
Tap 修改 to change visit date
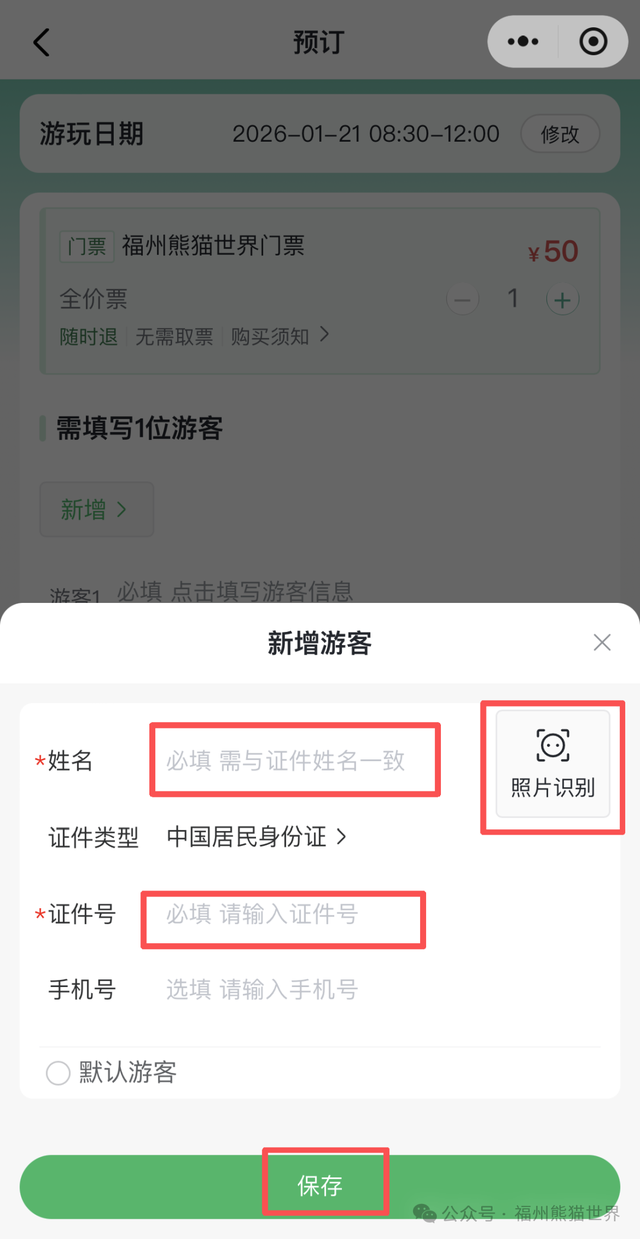[559, 134]
